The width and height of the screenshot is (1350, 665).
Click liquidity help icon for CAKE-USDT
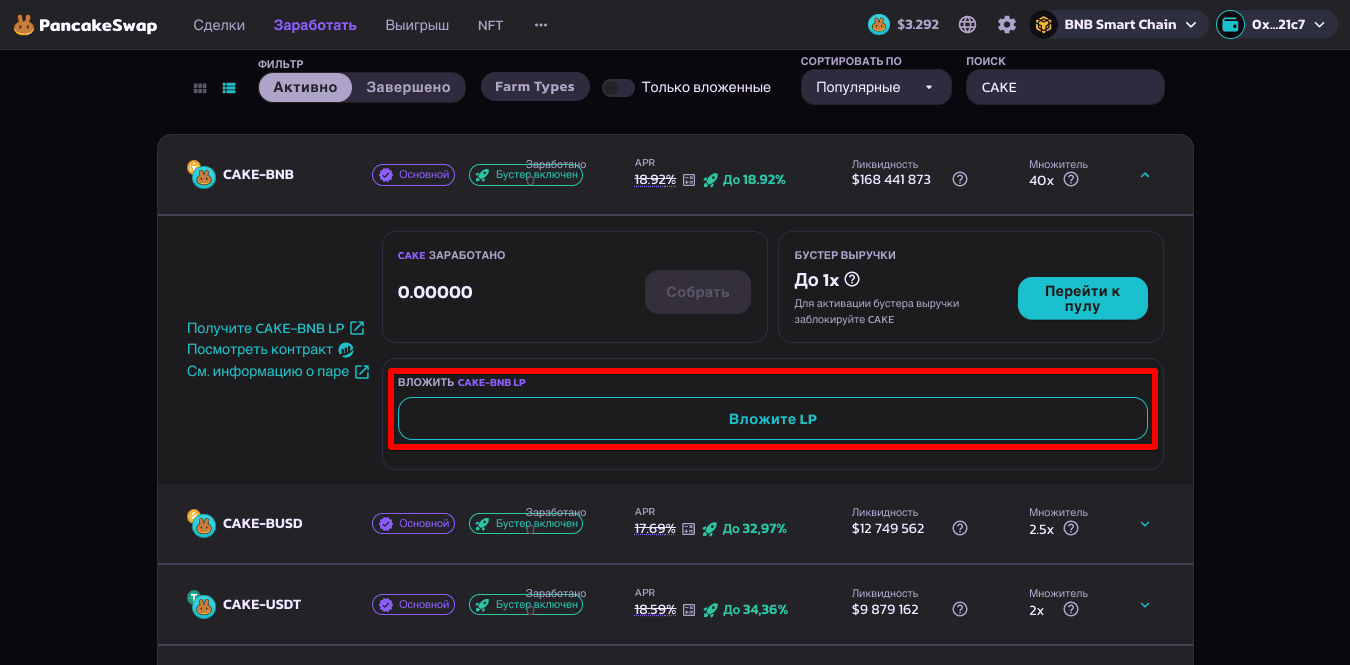(960, 609)
